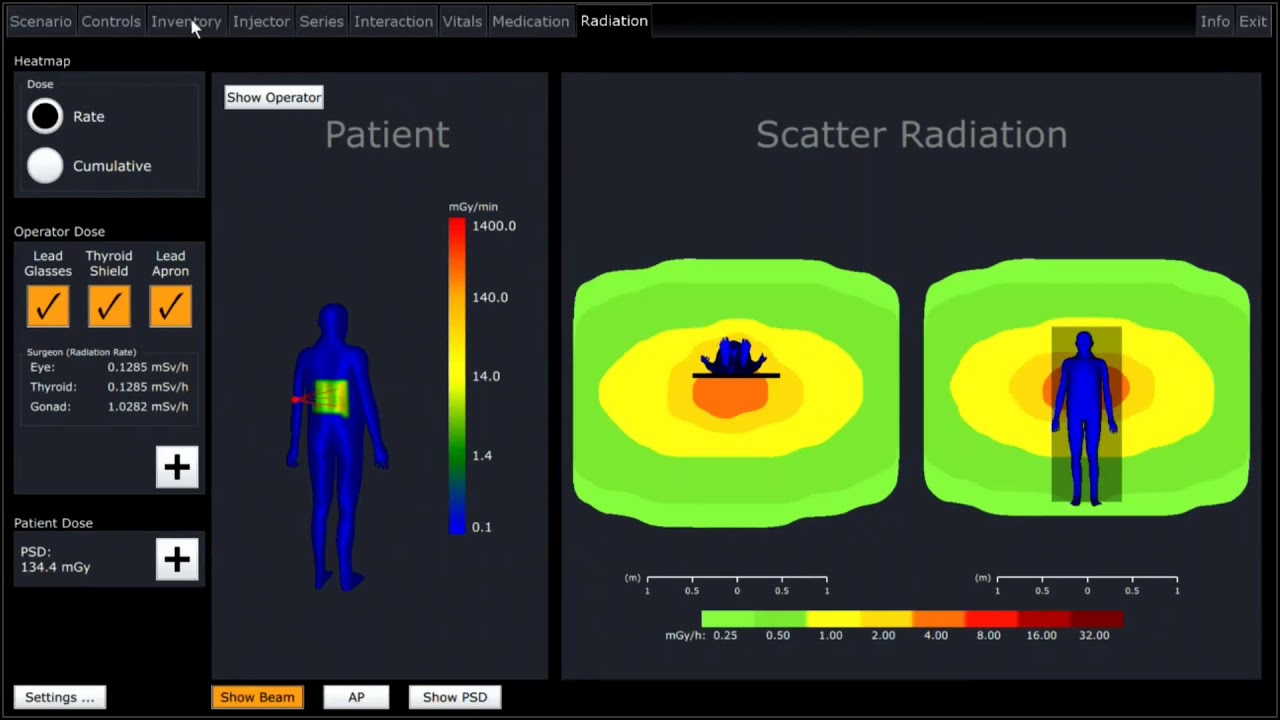The image size is (1280, 720).
Task: Click the Thyroid 0.1285 mSv/h reading
Action: pos(109,387)
